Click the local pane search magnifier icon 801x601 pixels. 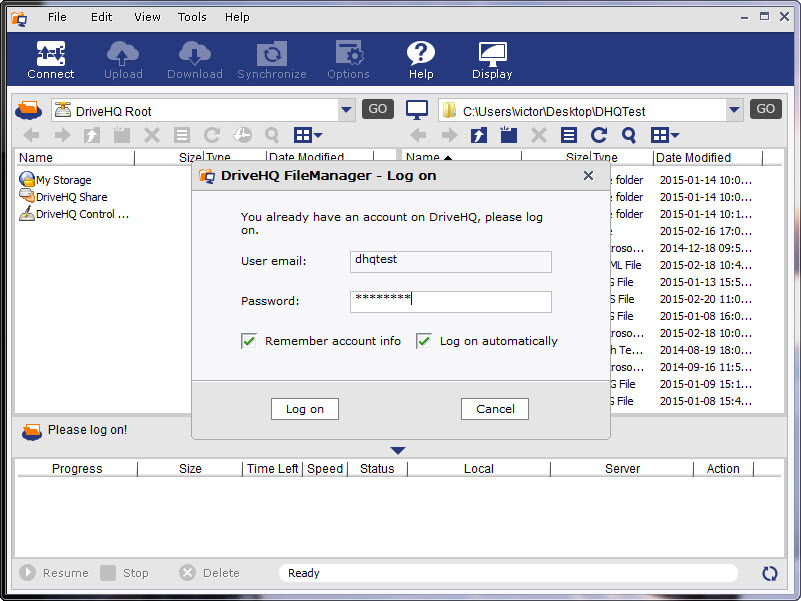(629, 135)
